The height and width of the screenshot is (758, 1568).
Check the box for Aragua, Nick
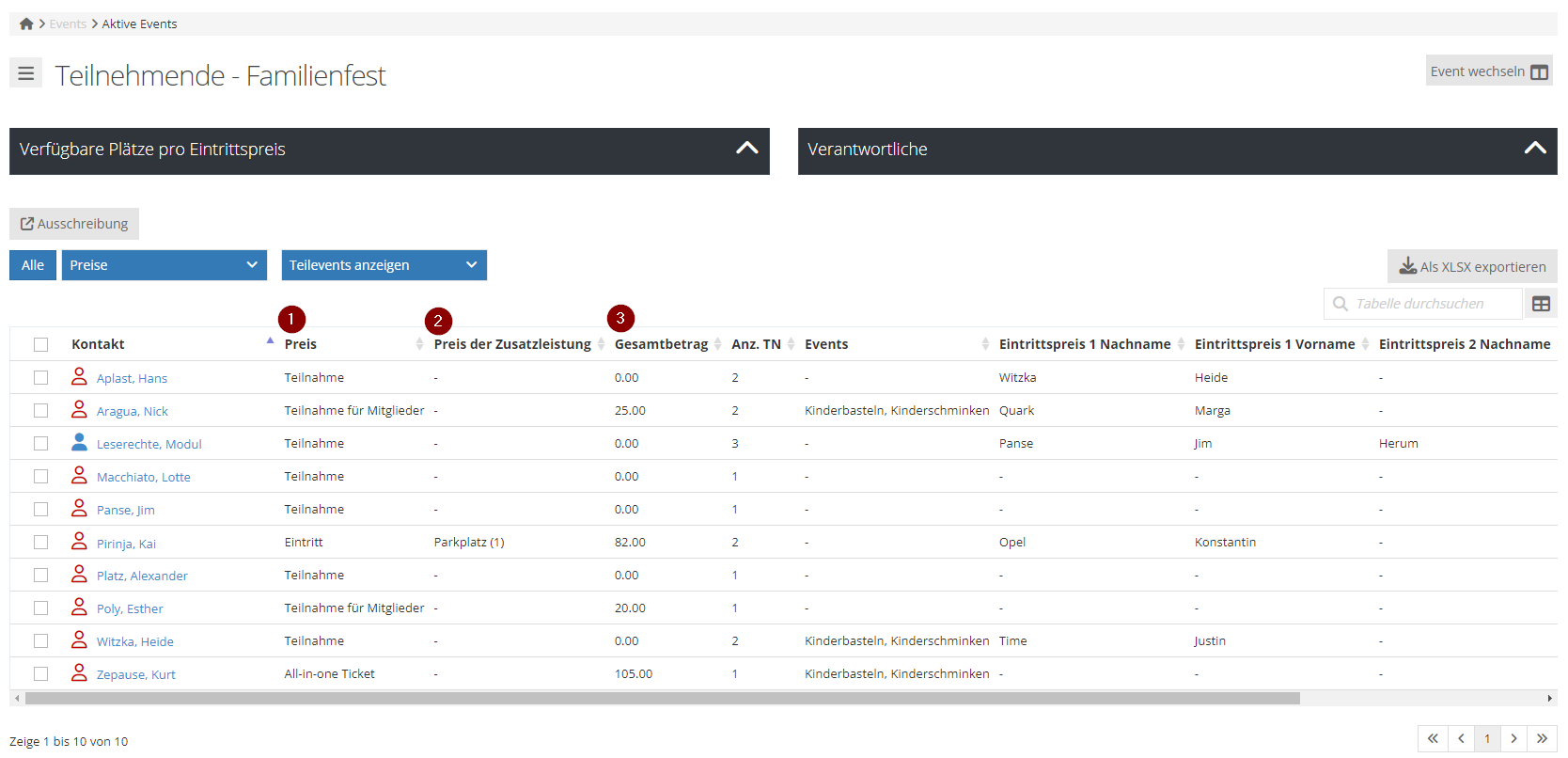point(40,411)
